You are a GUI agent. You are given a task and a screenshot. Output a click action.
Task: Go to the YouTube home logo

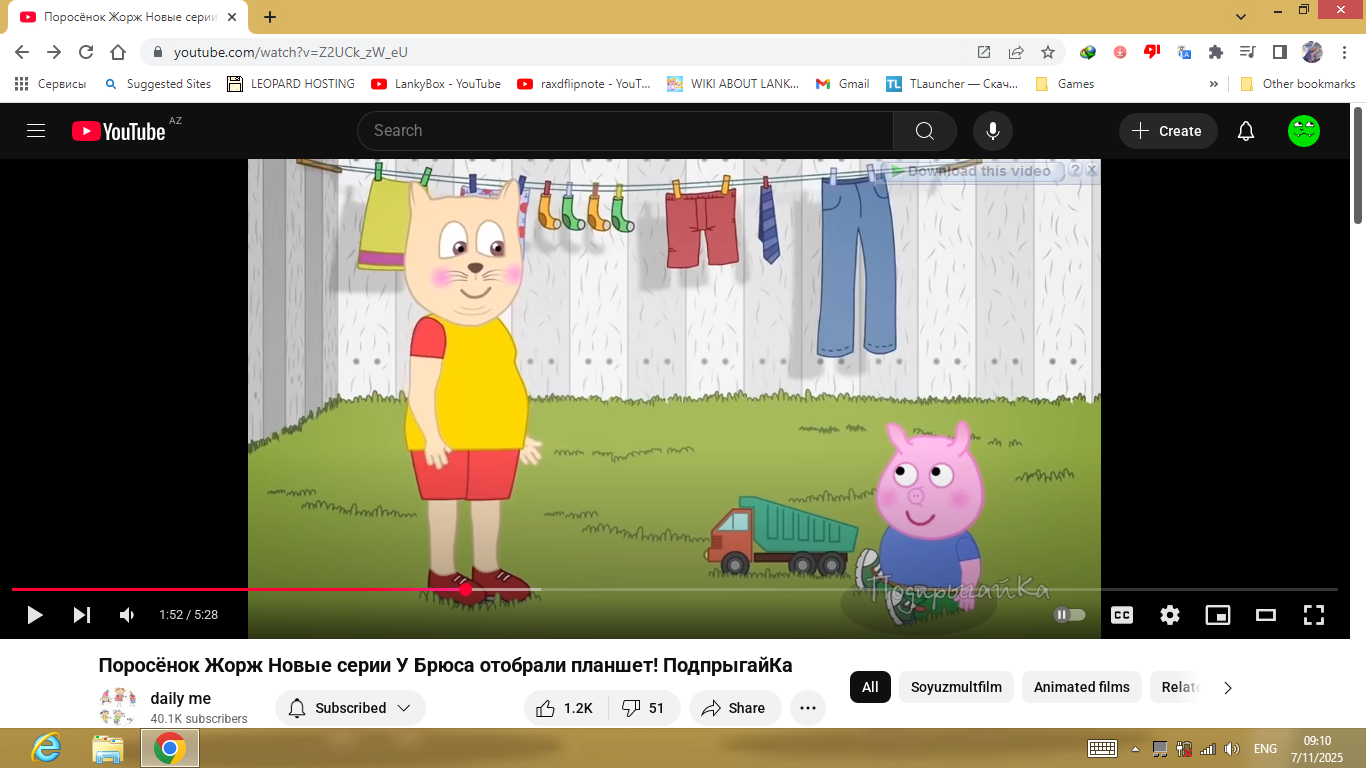coord(118,131)
